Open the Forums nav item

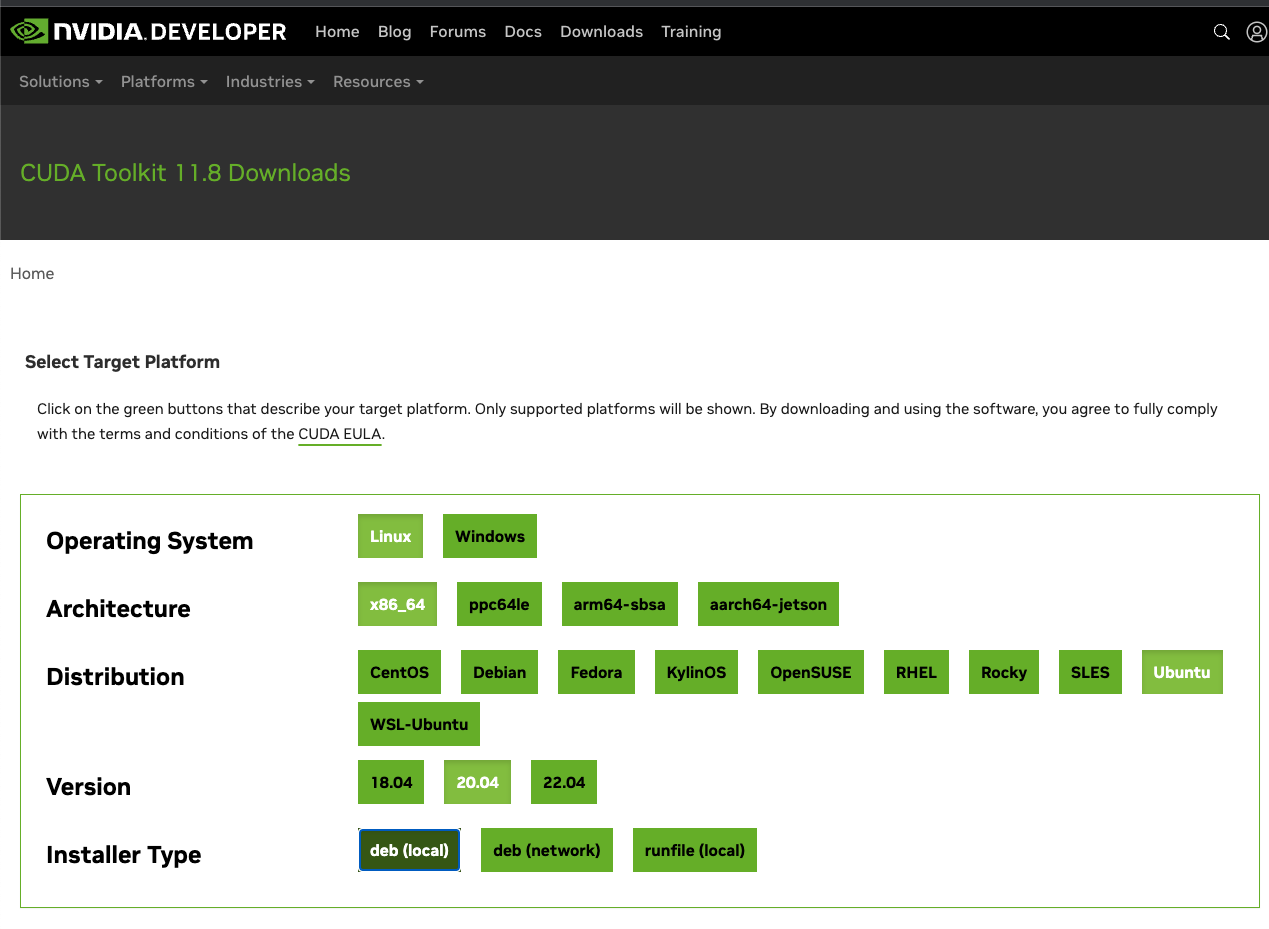pyautogui.click(x=457, y=32)
